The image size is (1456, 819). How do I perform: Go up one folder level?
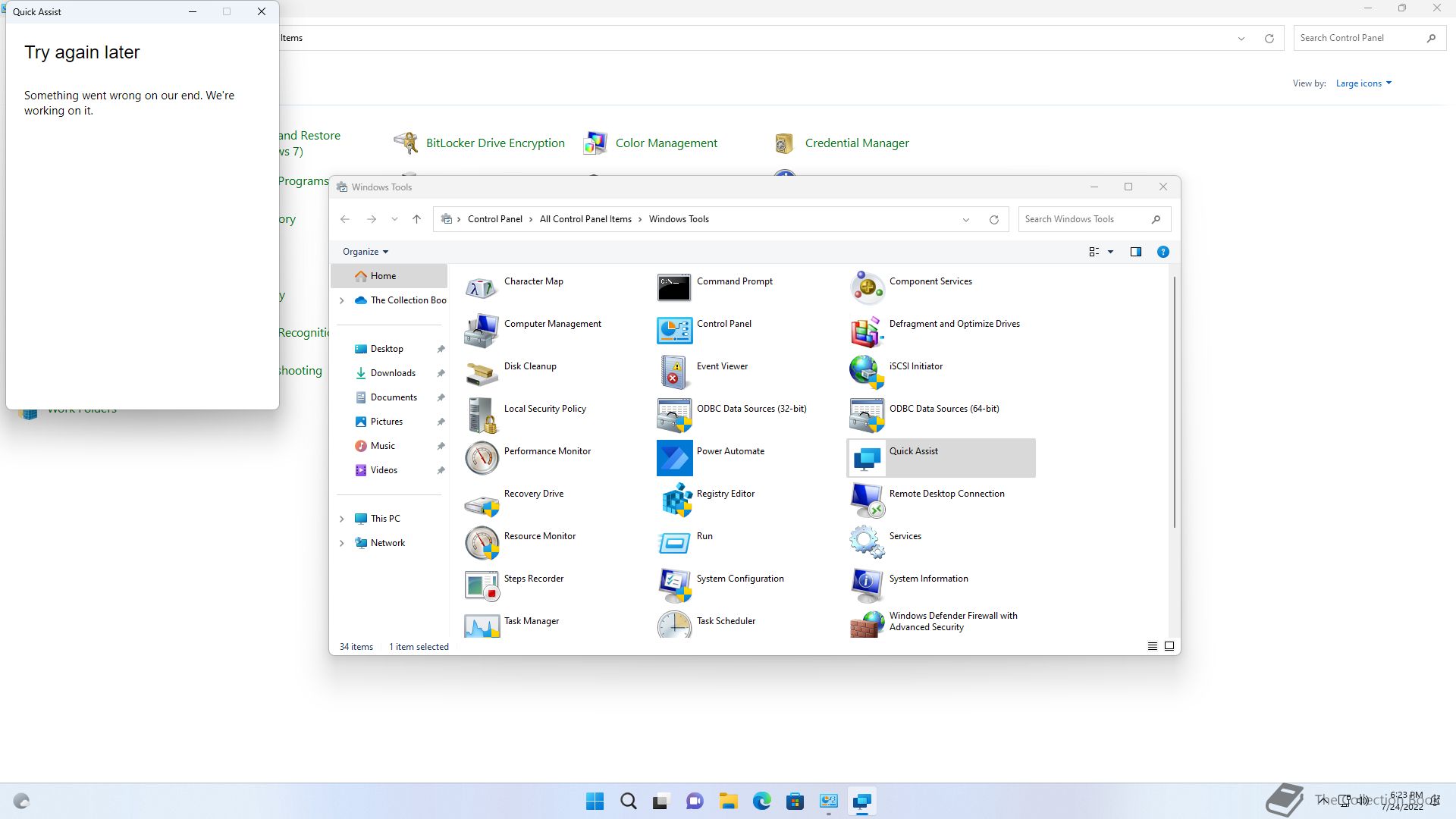coord(416,219)
